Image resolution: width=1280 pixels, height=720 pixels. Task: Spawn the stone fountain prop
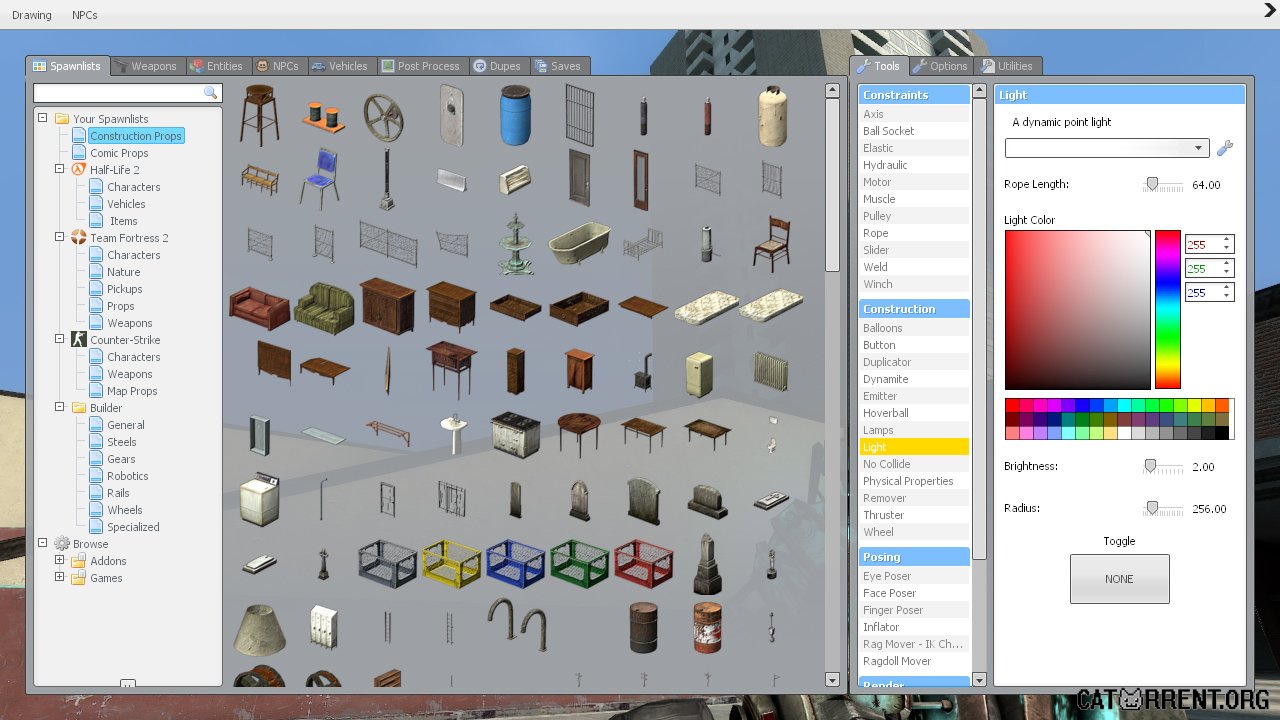[515, 243]
